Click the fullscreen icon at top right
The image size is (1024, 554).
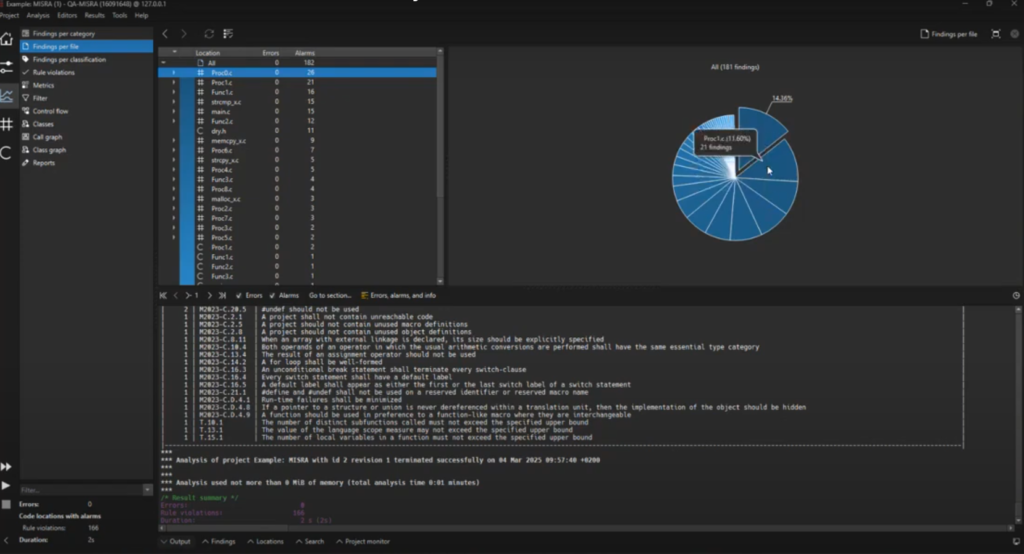(x=995, y=34)
